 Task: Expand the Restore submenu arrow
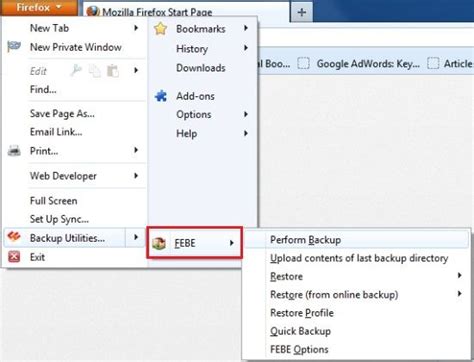[460, 275]
